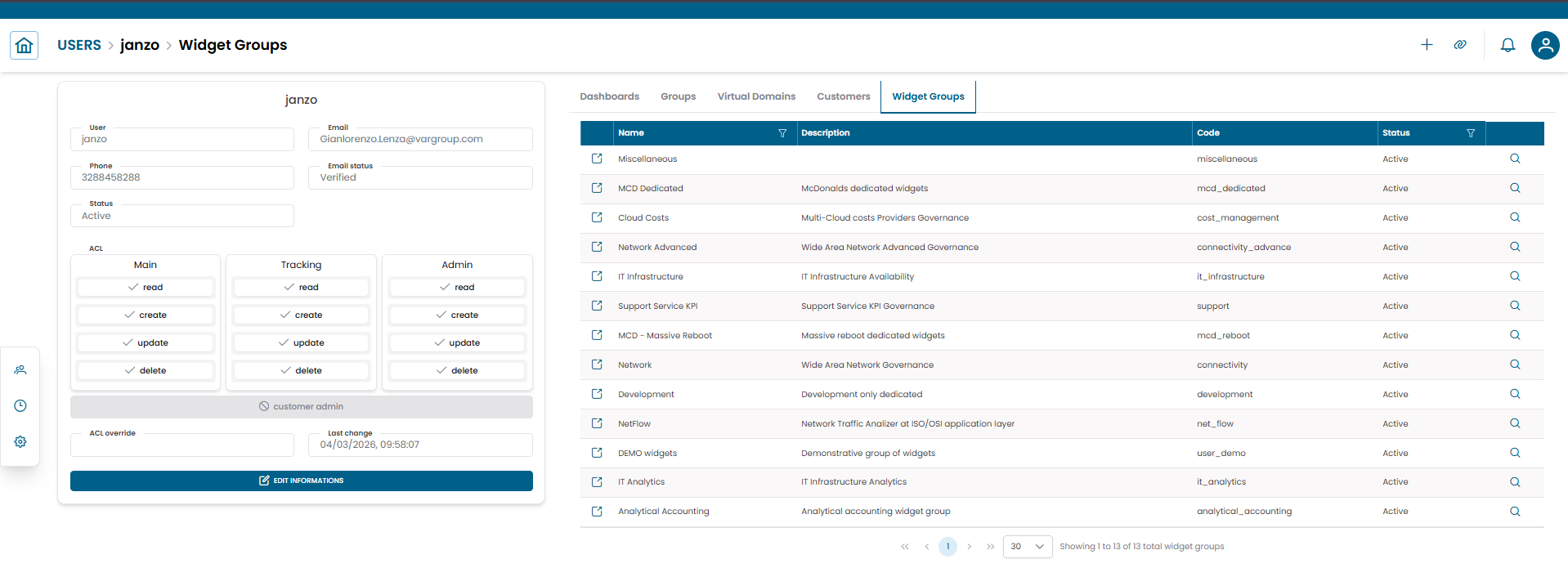Switch to the Virtual Domains tab
Viewport: 1568px width, 568px height.
tap(756, 96)
